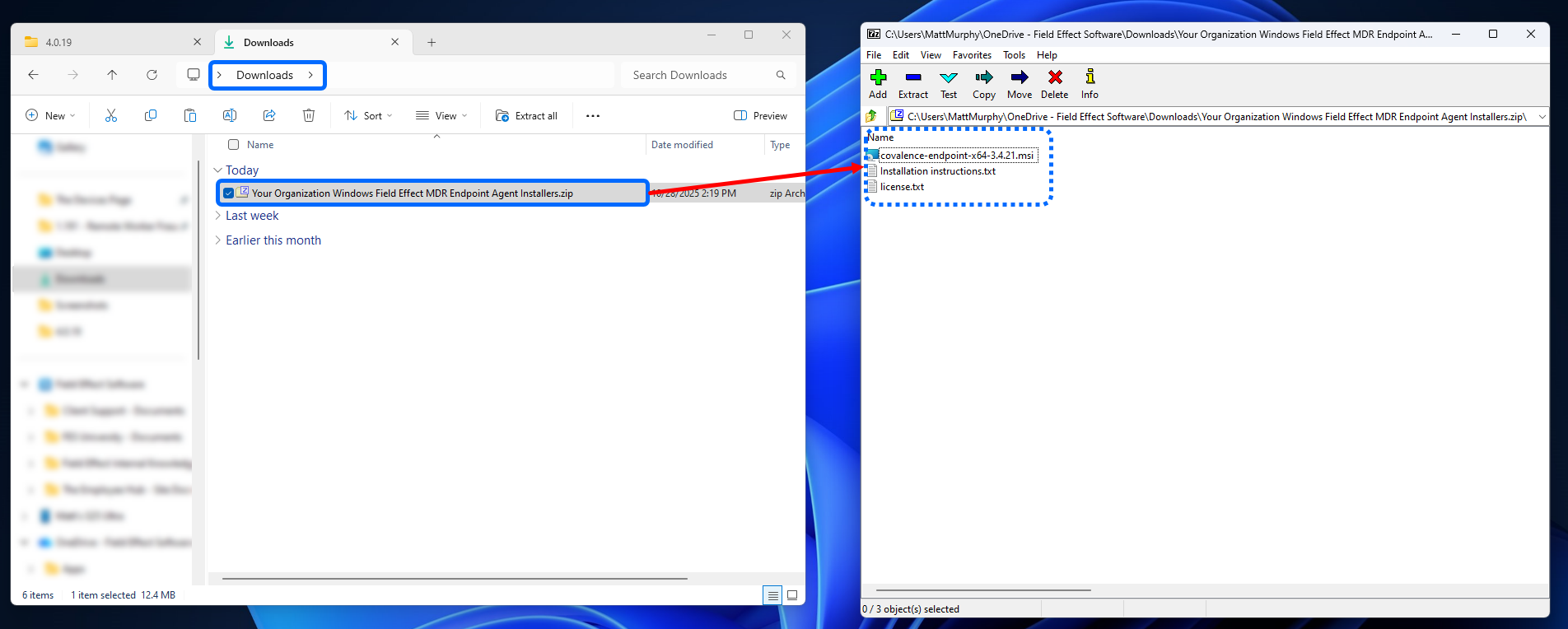Click the Paste icon in Explorer toolbar
The image size is (1568, 629).
click(x=190, y=115)
